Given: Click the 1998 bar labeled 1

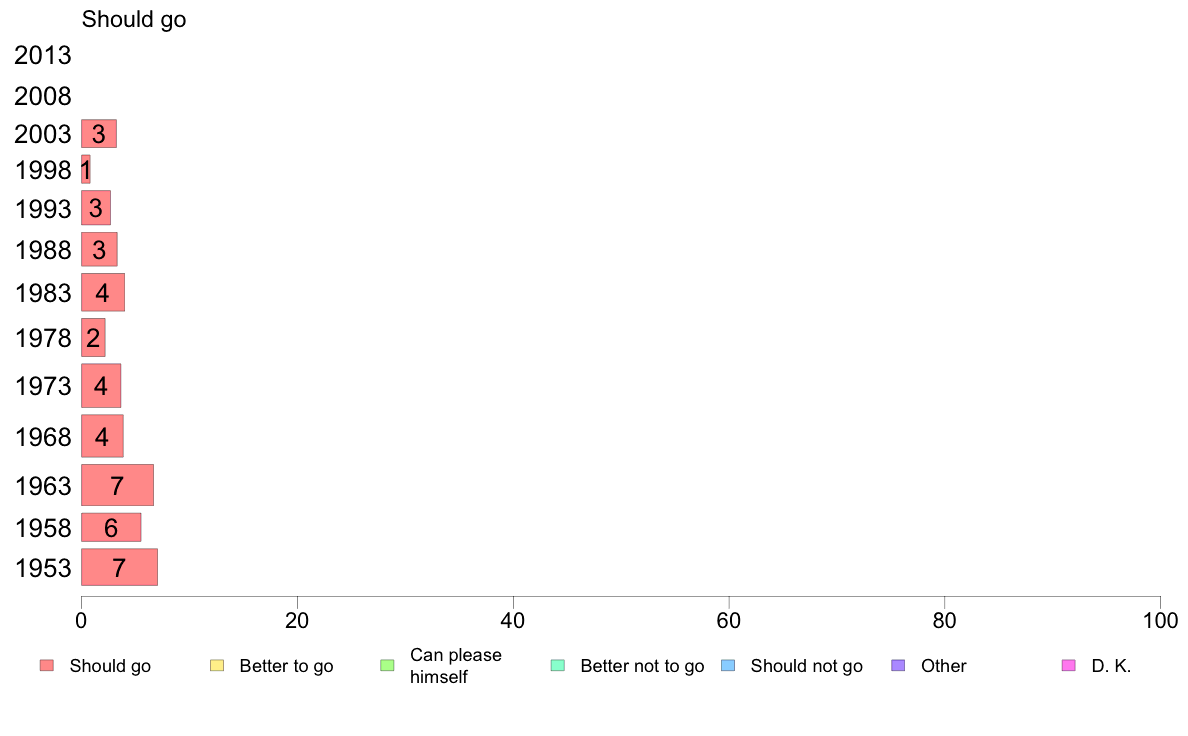Looking at the screenshot, I should (86, 169).
